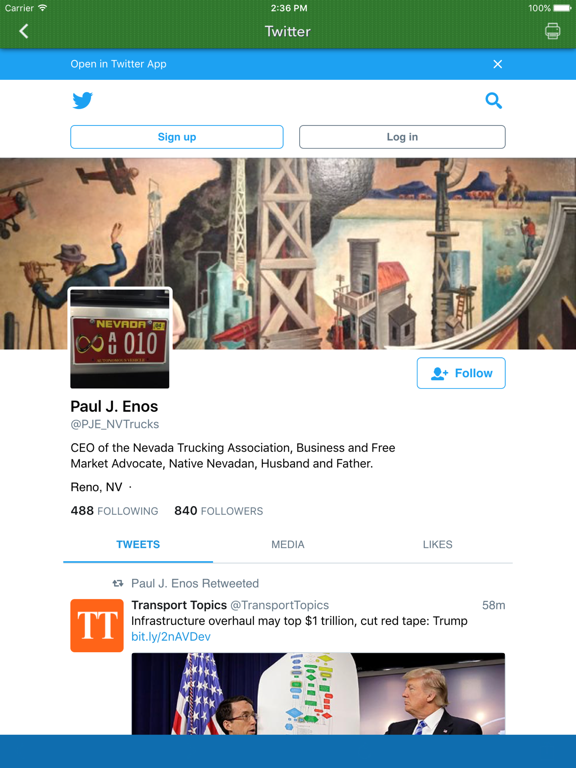This screenshot has width=576, height=768.
Task: Follow Paul J. Enos
Action: tap(461, 373)
